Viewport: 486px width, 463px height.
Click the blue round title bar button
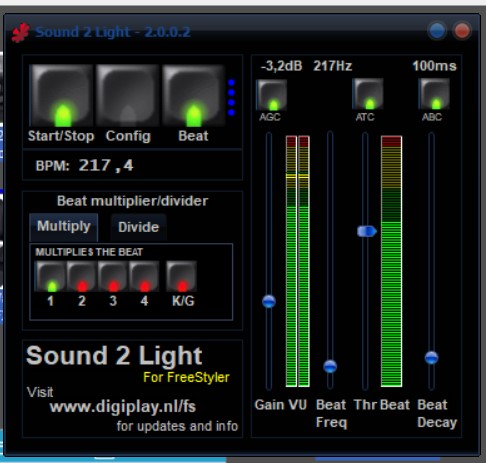click(x=437, y=31)
